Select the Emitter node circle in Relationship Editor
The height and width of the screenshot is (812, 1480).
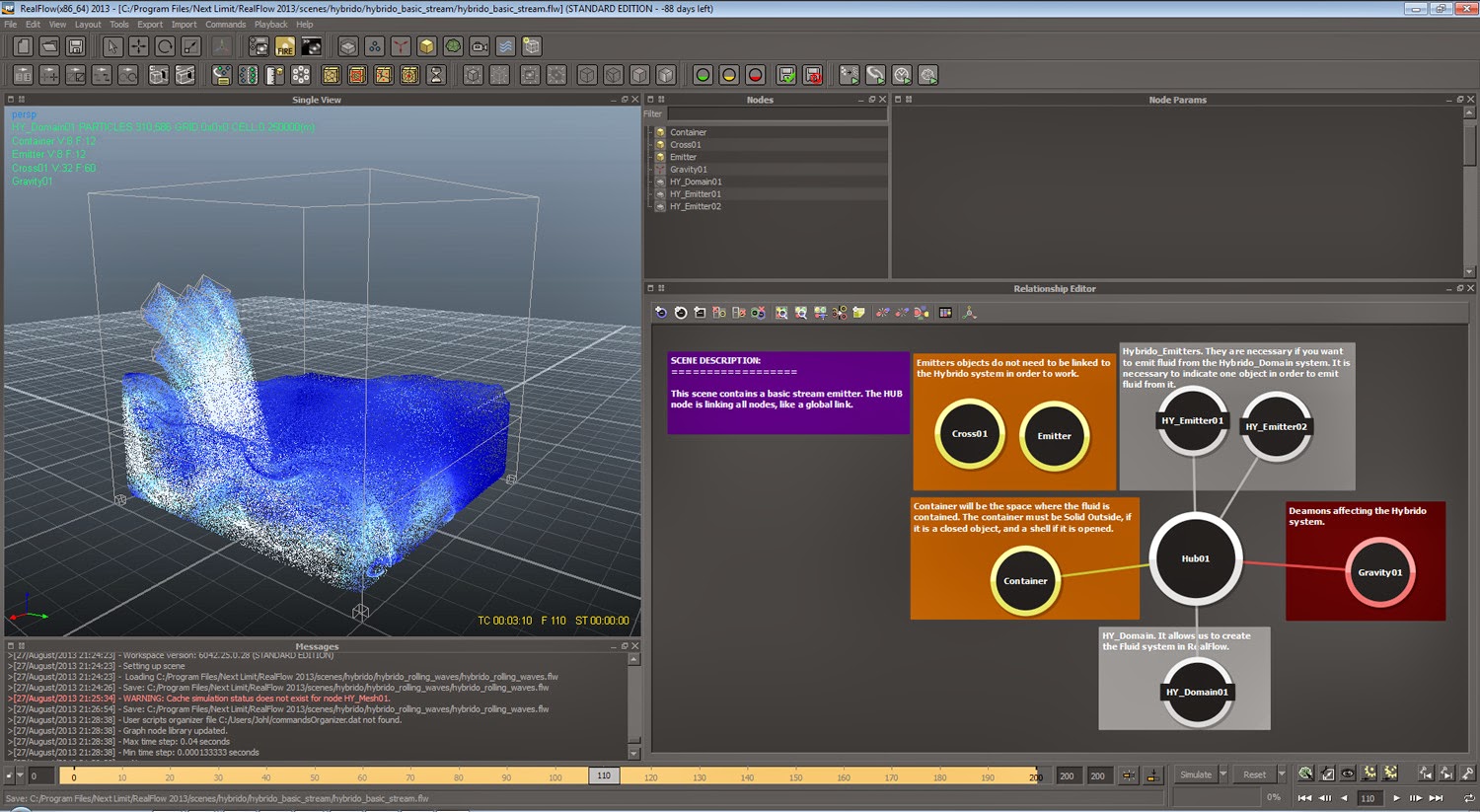[x=1054, y=436]
